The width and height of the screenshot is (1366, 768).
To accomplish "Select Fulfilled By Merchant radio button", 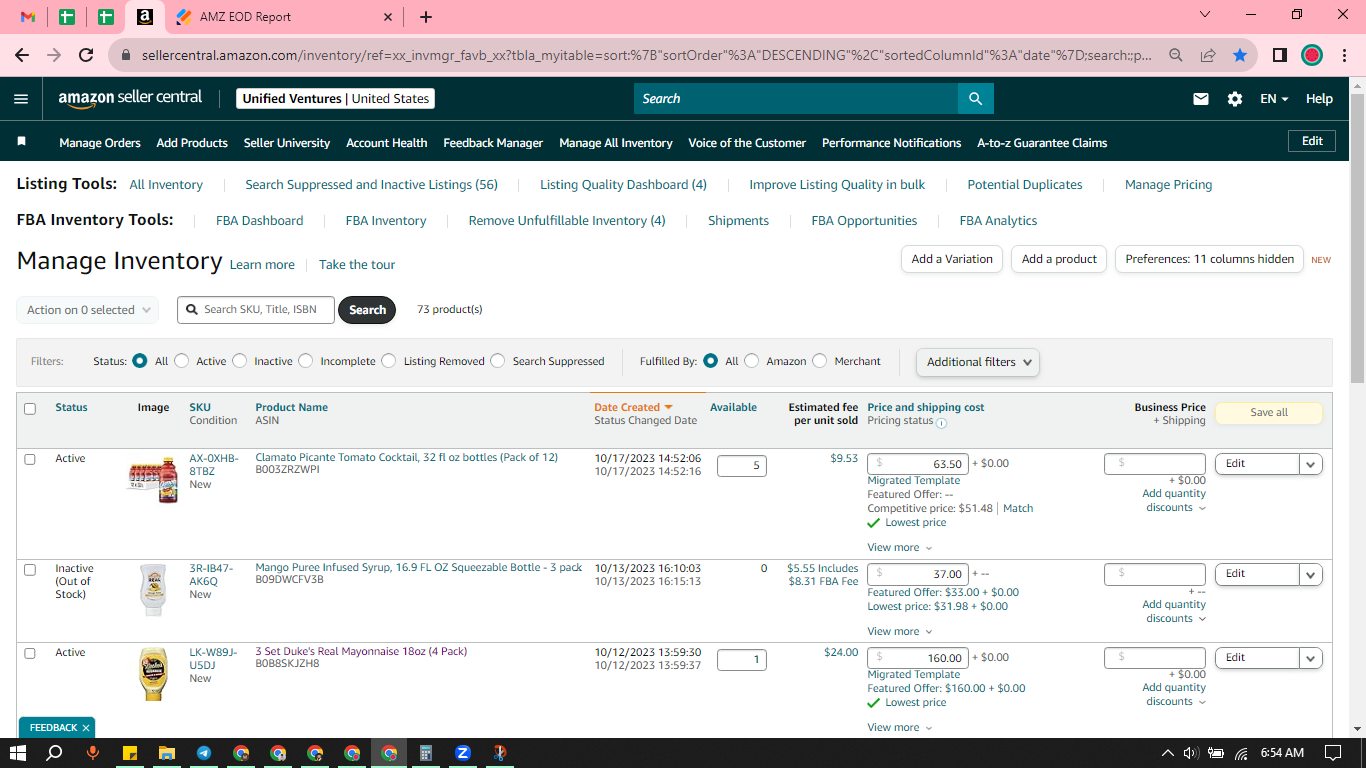I will [820, 361].
